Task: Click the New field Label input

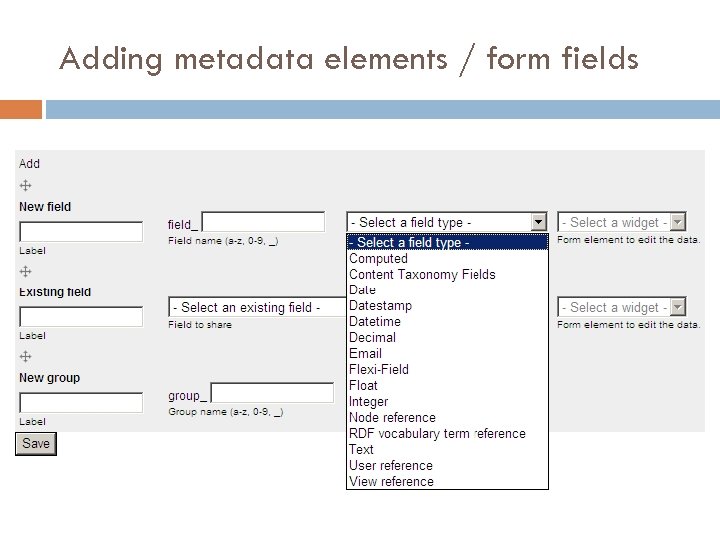Action: pos(81,232)
